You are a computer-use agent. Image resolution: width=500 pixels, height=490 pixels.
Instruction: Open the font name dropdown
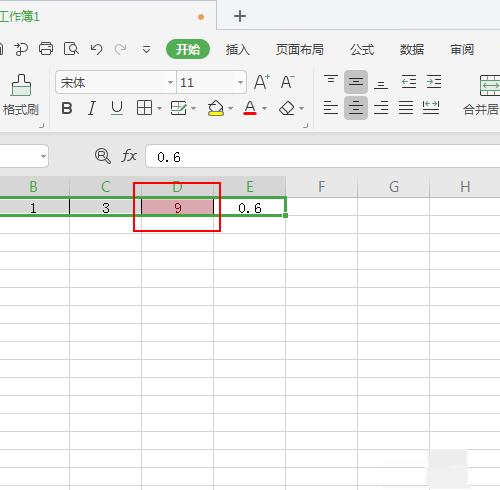[x=170, y=82]
